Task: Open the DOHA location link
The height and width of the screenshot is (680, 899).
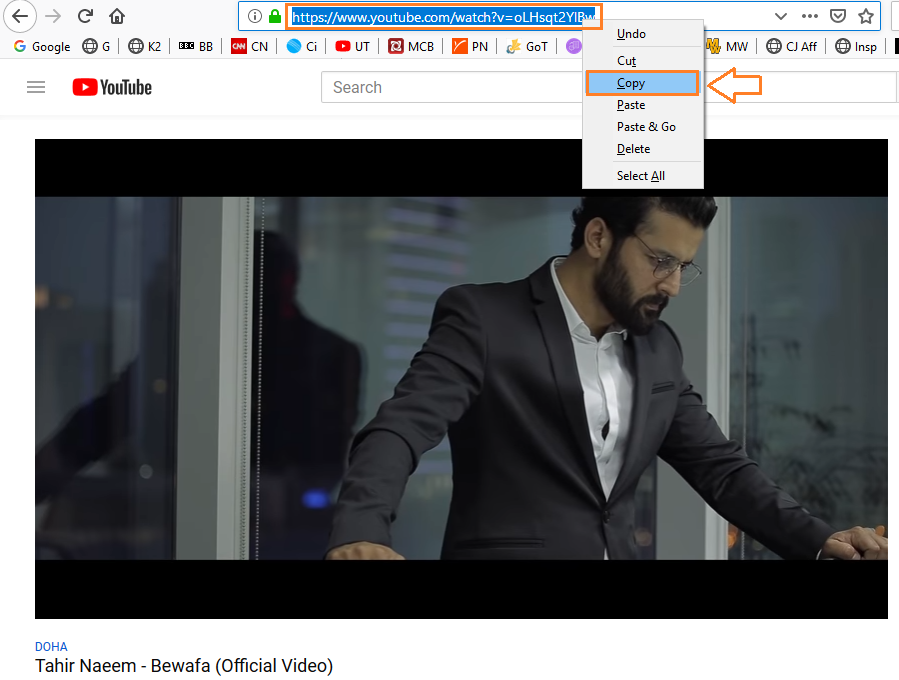Action: [x=51, y=647]
